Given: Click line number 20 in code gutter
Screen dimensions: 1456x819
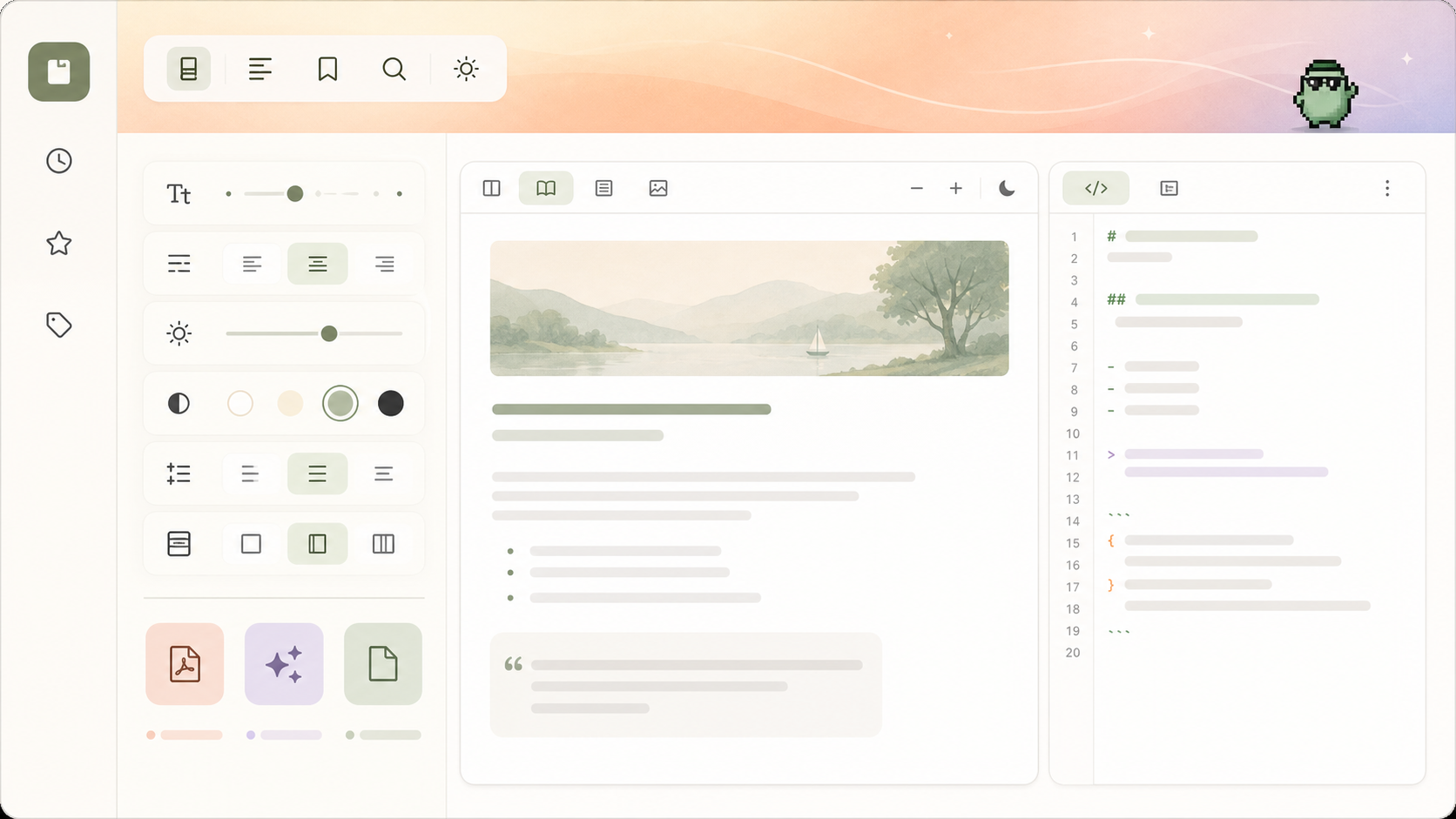Looking at the screenshot, I should tap(1073, 653).
